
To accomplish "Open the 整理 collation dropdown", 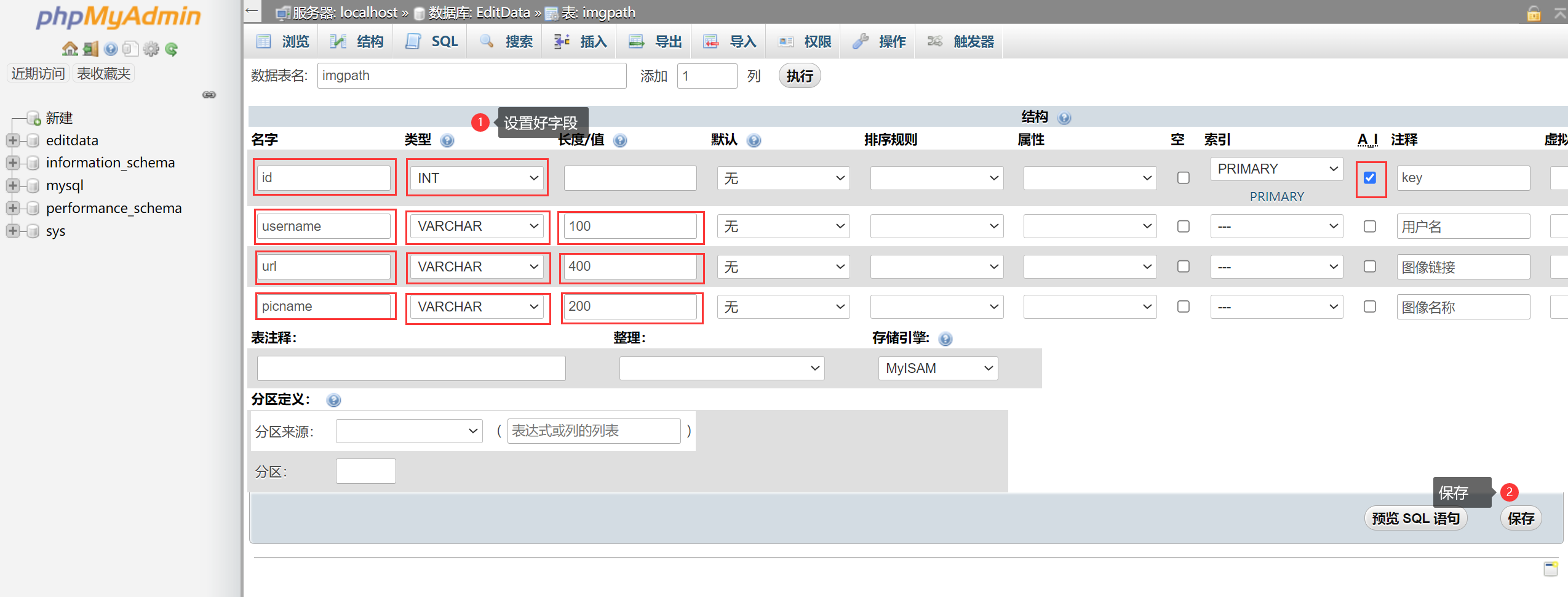I will pyautogui.click(x=722, y=368).
